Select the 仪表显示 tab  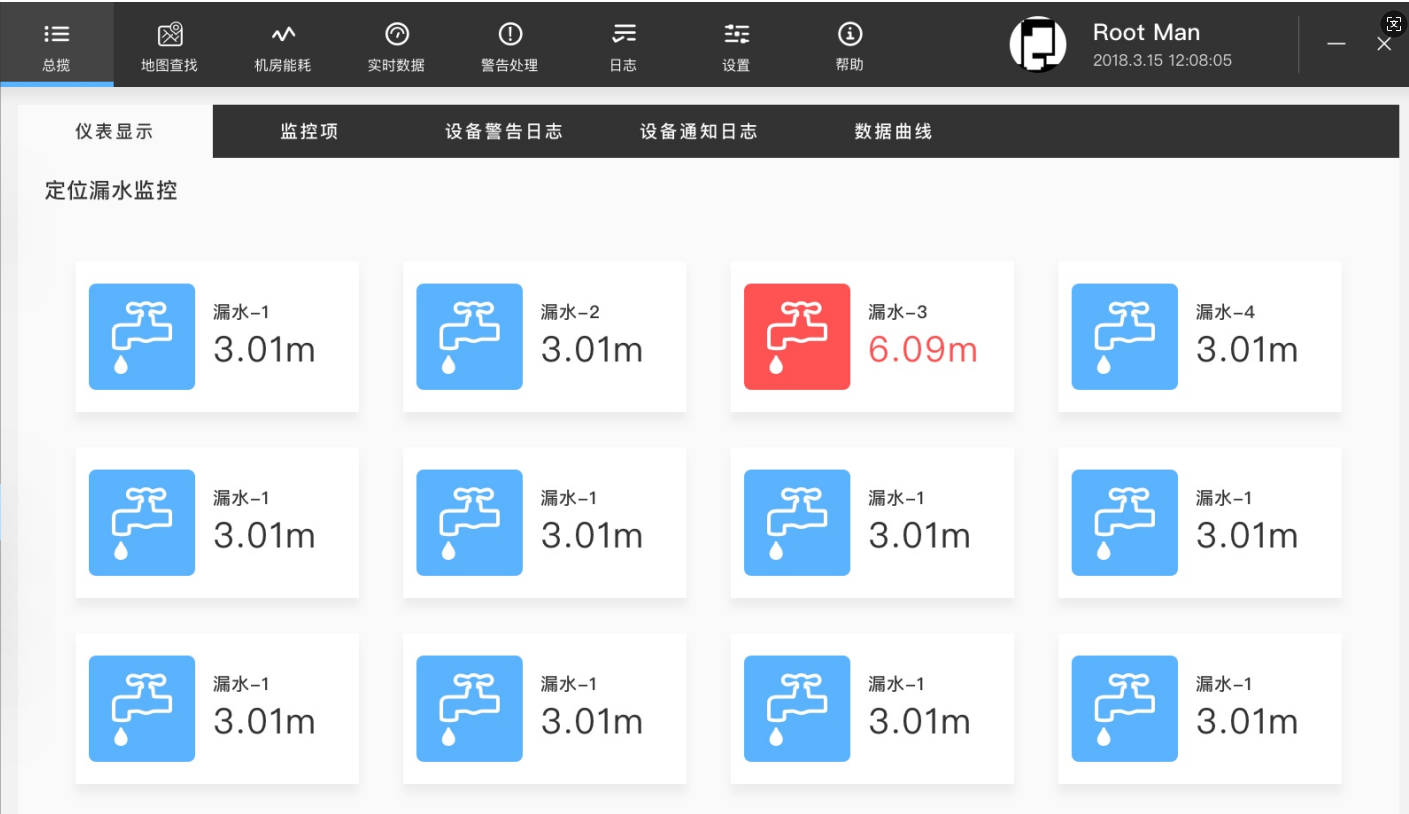[x=115, y=132]
